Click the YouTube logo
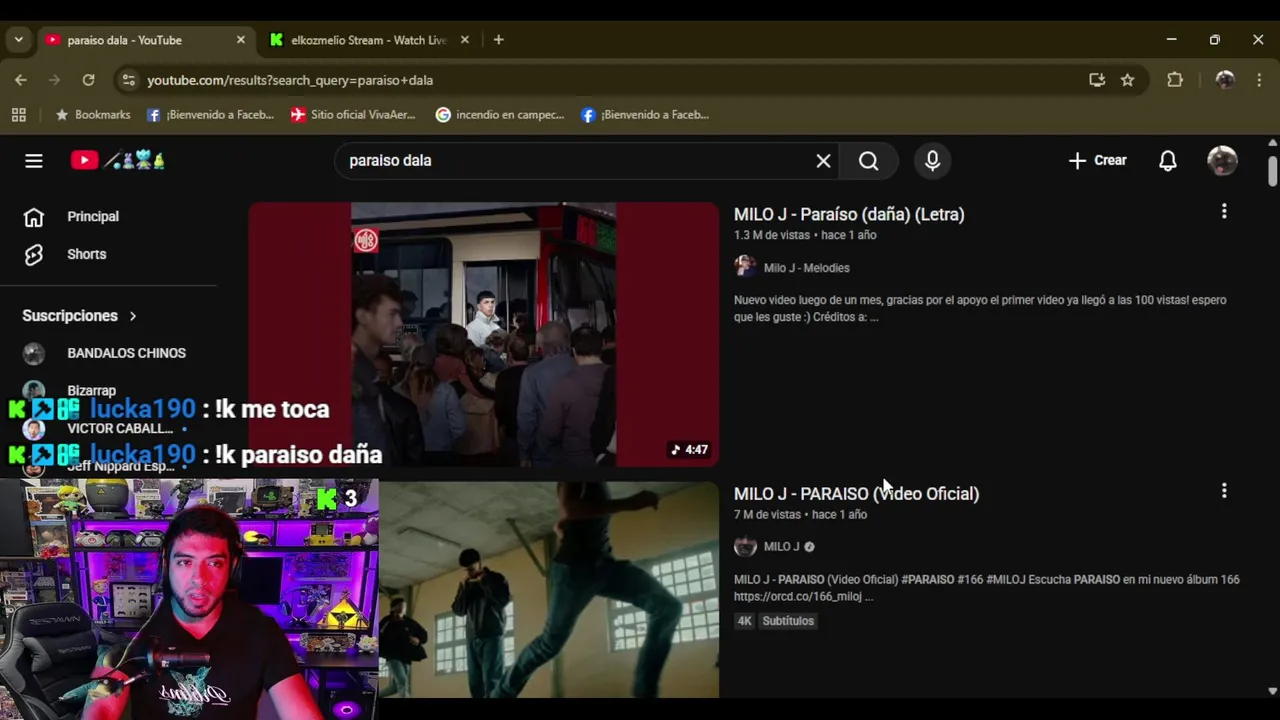The width and height of the screenshot is (1280, 720). (117, 160)
